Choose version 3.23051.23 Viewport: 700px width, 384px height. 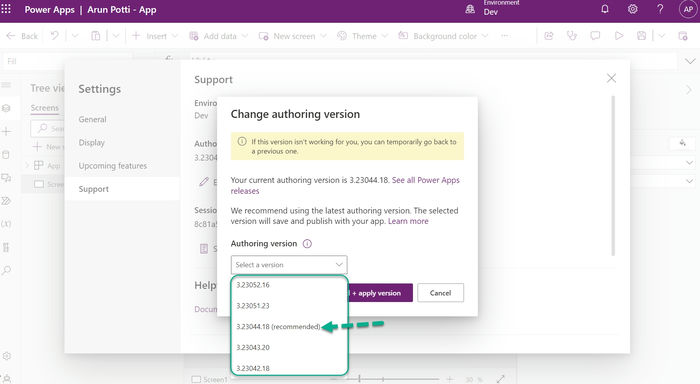(x=289, y=306)
